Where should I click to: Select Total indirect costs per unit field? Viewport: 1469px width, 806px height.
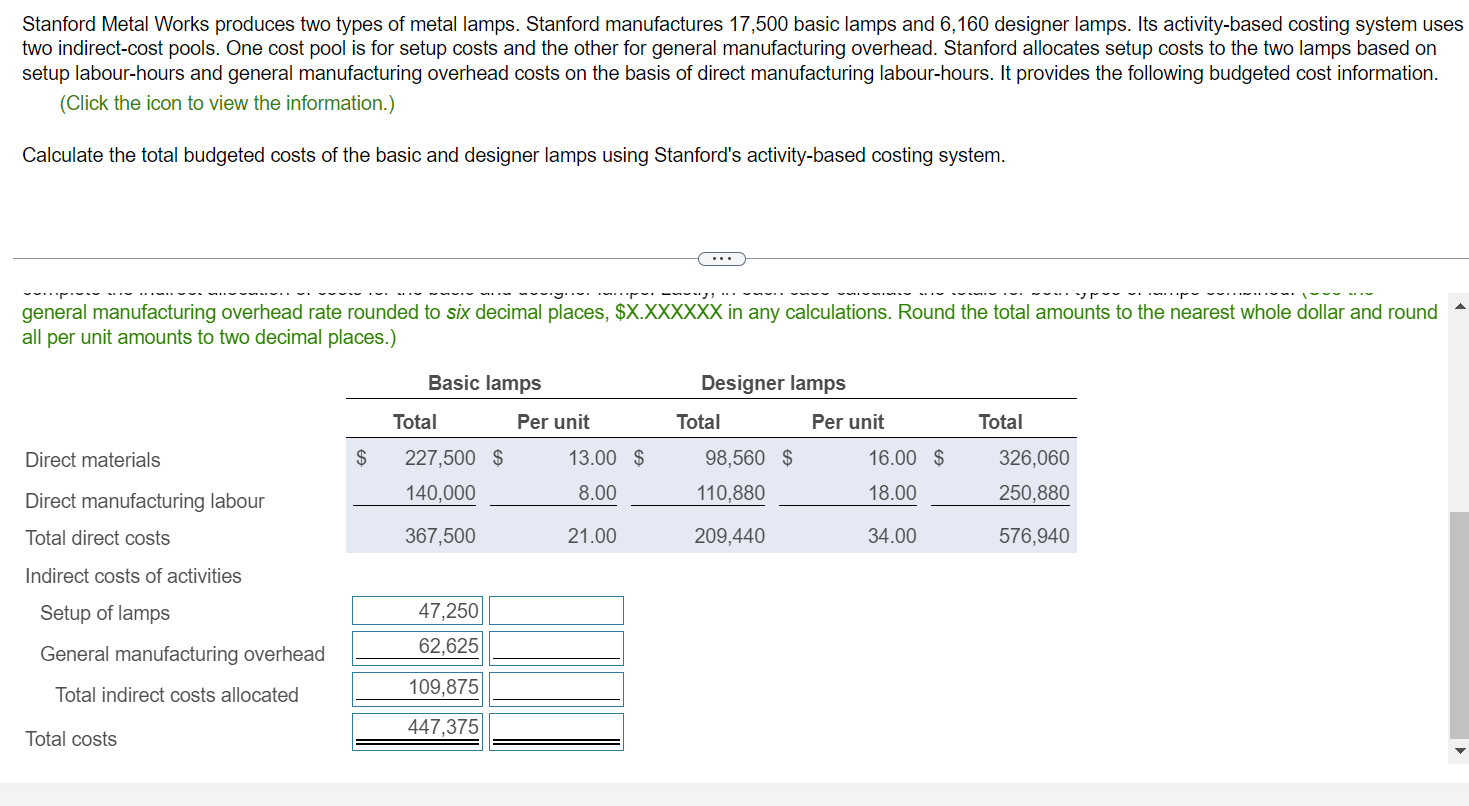tap(556, 689)
